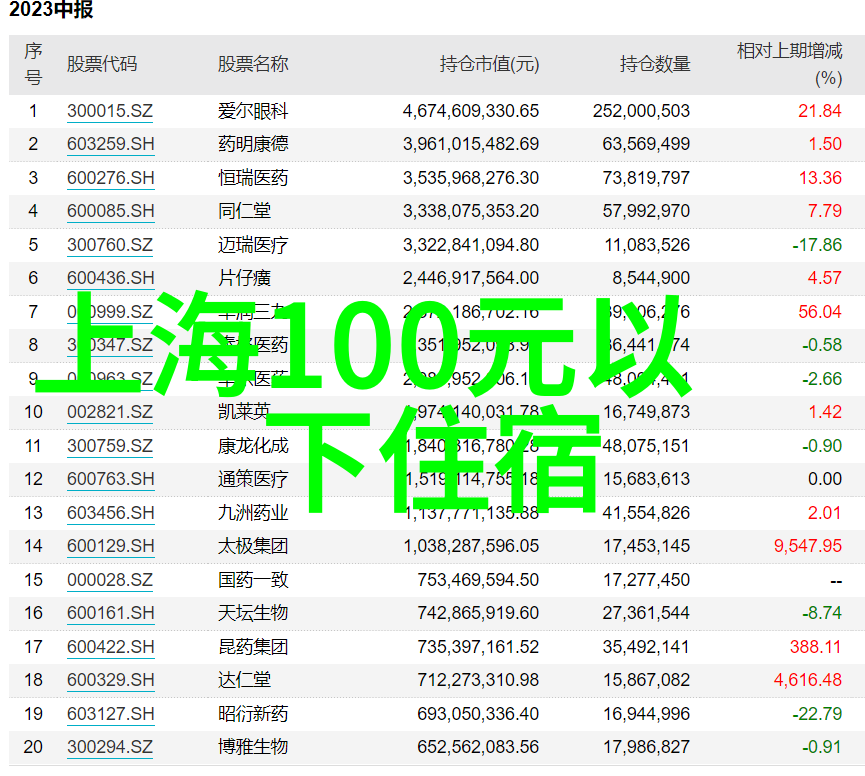Open the 300760.SZ code link
Image resolution: width=865 pixels, height=776 pixels.
click(x=110, y=245)
